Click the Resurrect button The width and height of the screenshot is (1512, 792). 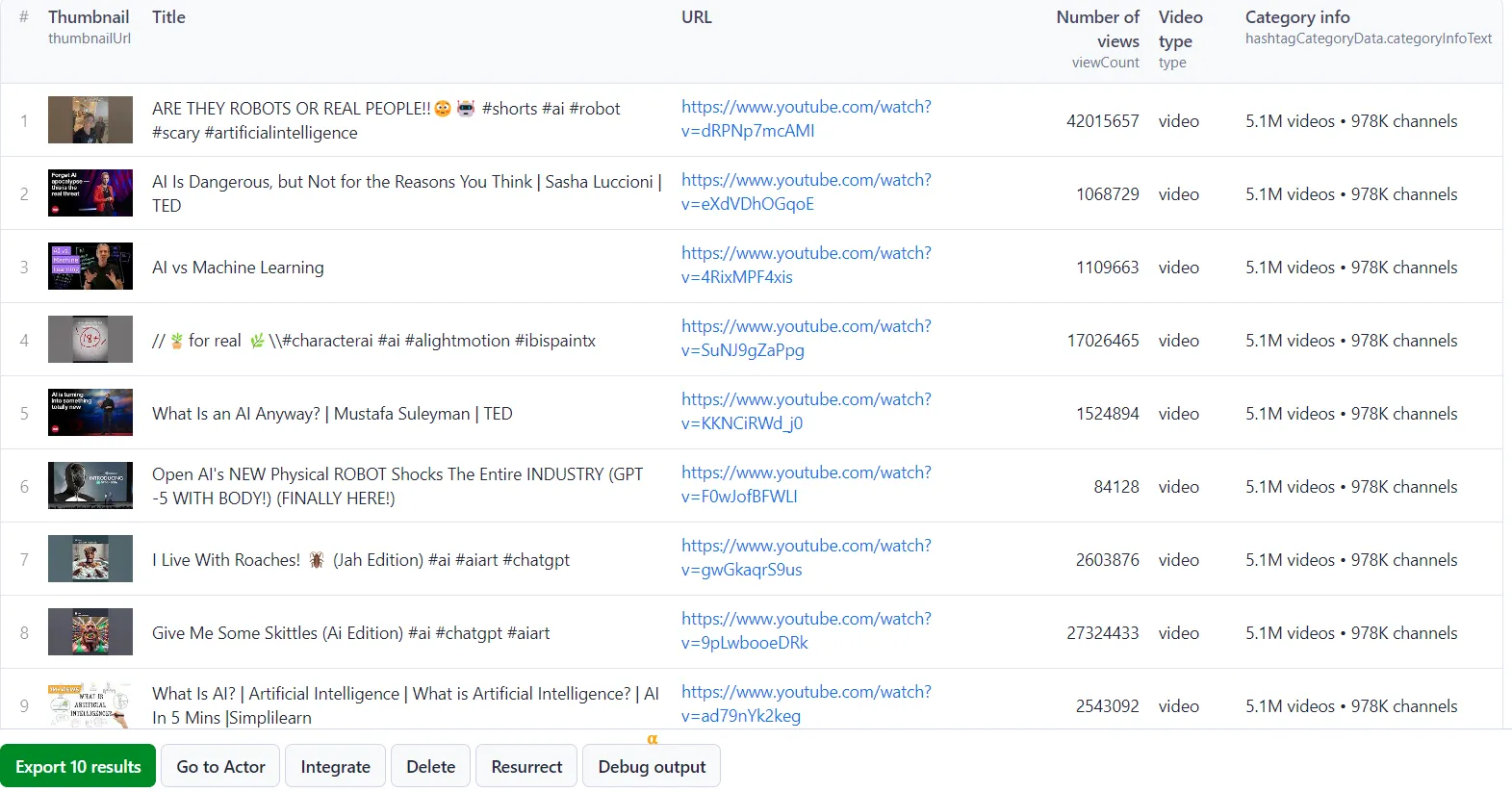tap(526, 766)
